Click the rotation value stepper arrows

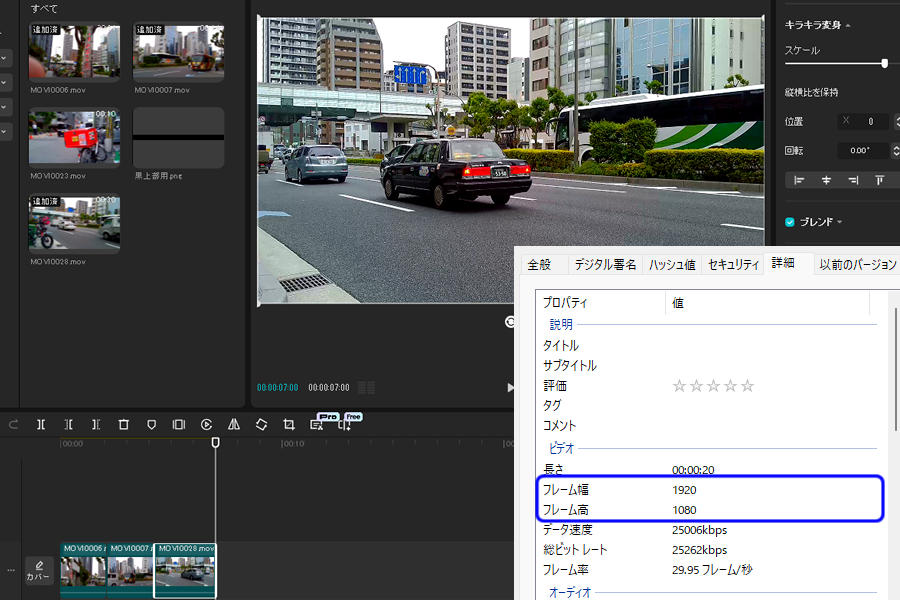click(x=895, y=151)
